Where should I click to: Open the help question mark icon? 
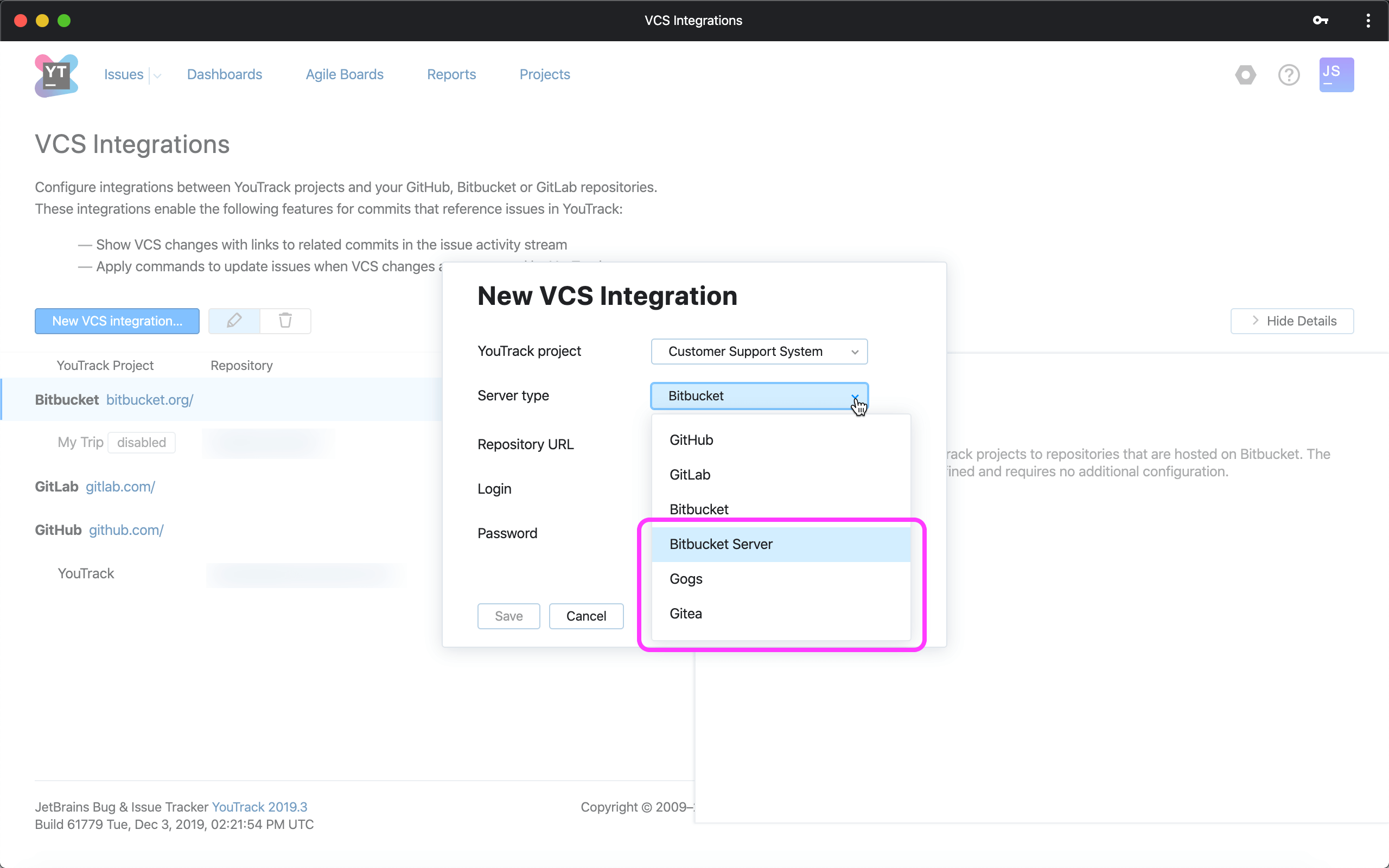(1289, 75)
